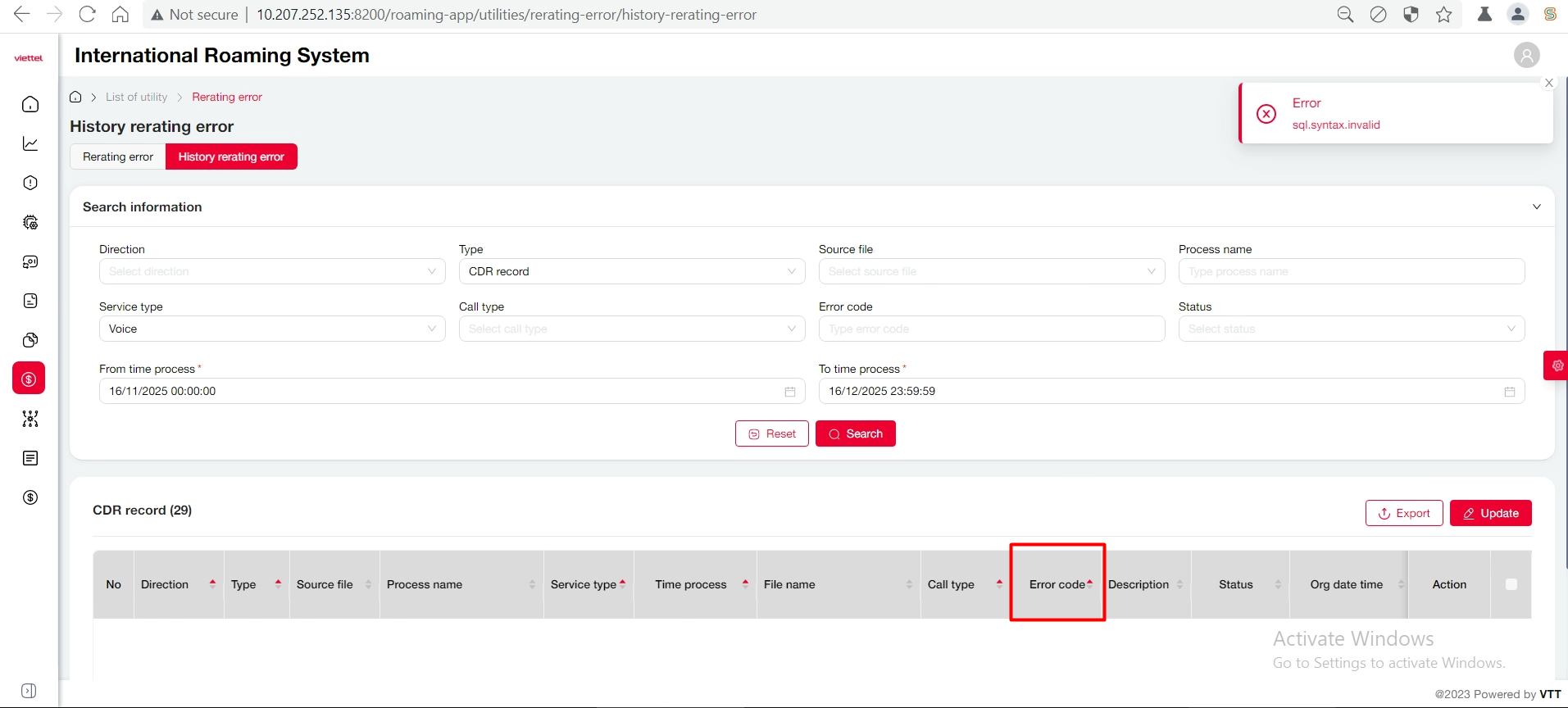Collapse the Search information panel
This screenshot has height=708, width=1568.
click(1536, 206)
